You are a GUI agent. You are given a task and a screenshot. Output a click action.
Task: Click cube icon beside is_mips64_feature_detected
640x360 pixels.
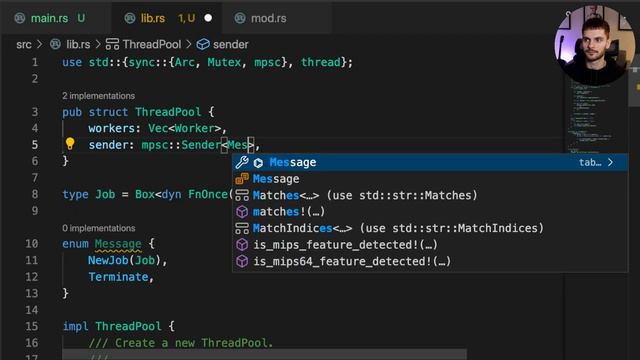(x=242, y=261)
